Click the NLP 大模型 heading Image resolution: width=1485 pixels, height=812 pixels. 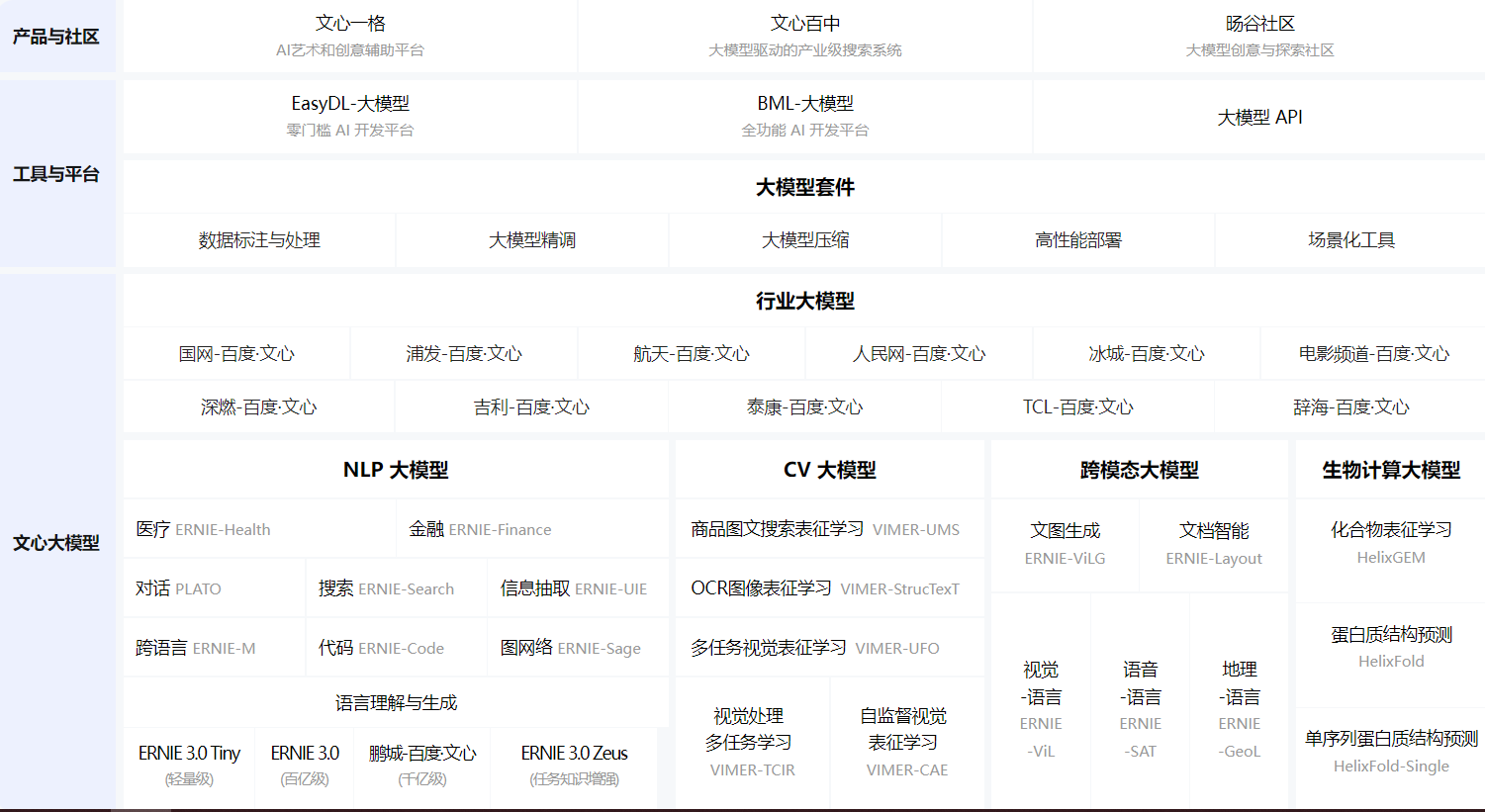(x=396, y=470)
